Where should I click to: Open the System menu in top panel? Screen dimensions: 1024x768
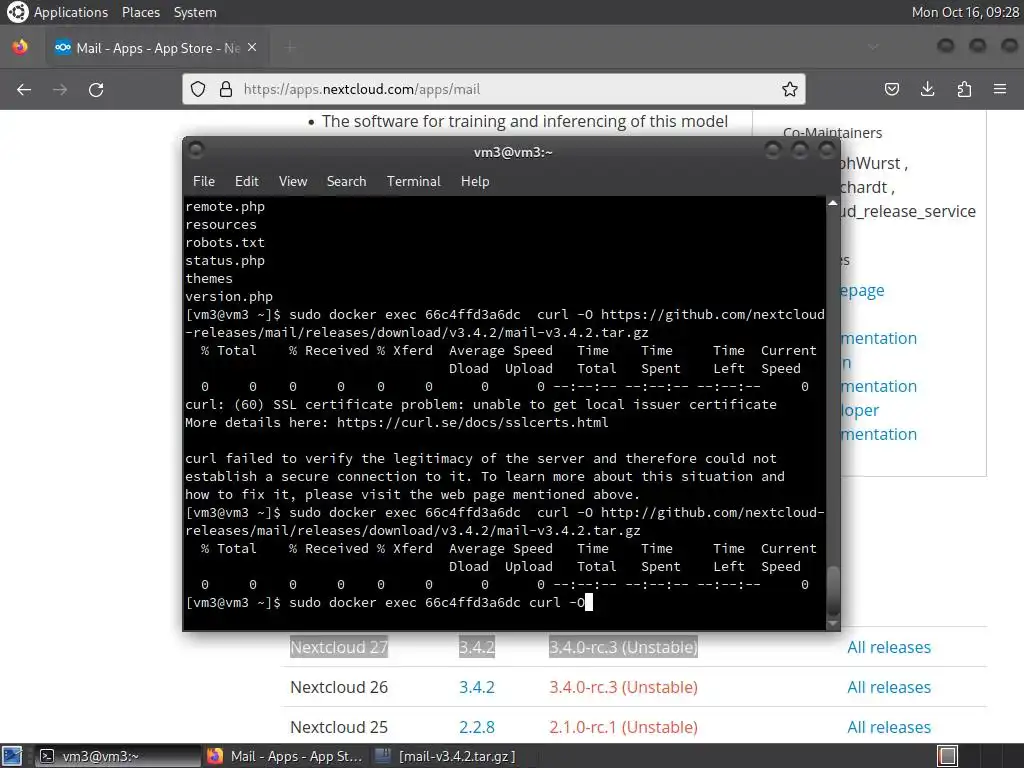point(195,12)
